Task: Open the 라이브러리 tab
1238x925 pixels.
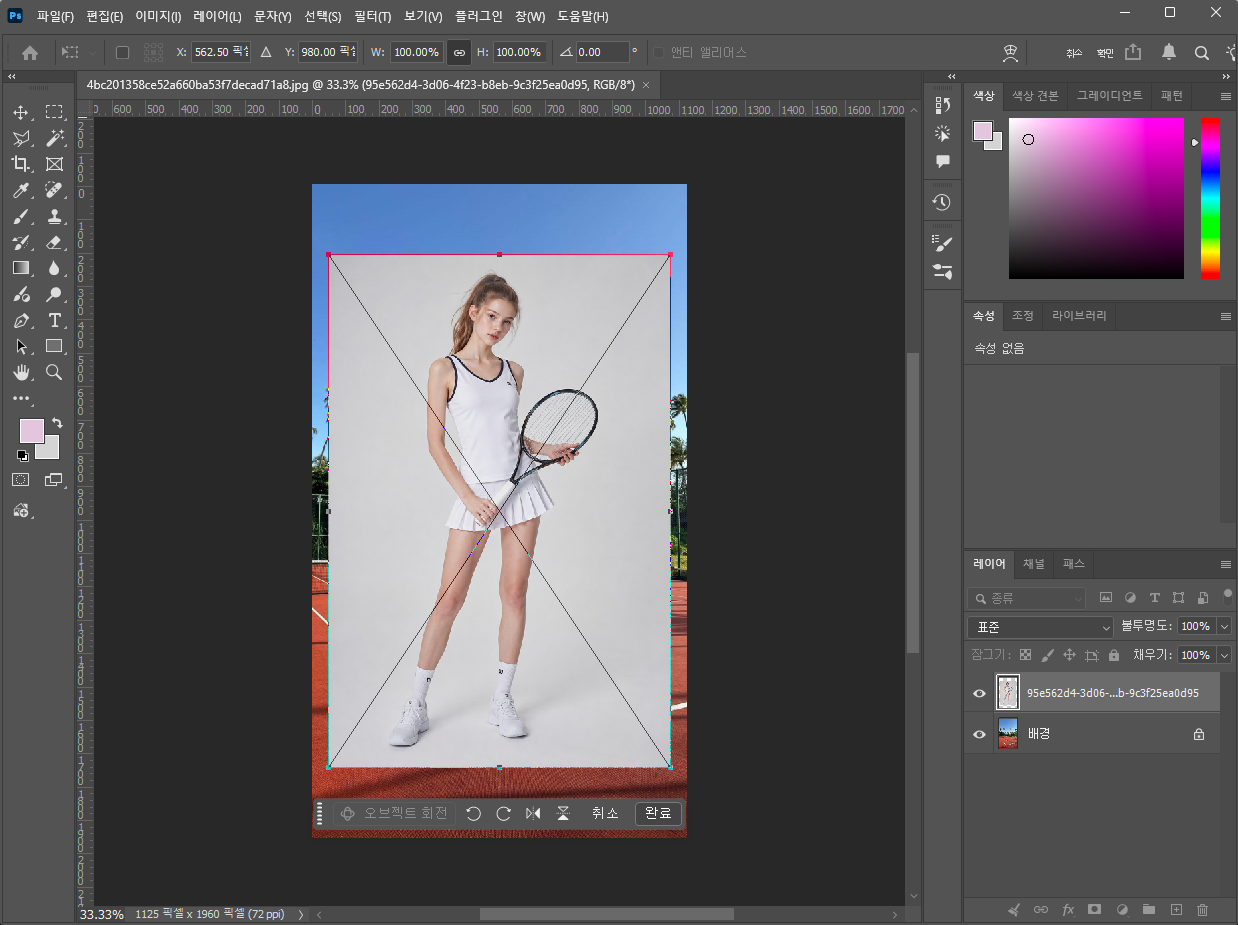Action: (x=1079, y=316)
